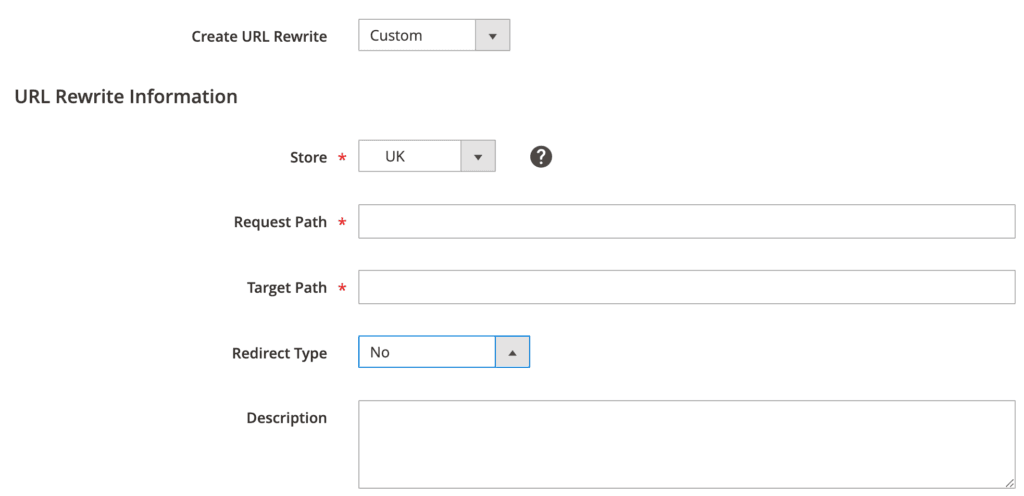
Task: Click into the Target Path text field
Action: (686, 287)
